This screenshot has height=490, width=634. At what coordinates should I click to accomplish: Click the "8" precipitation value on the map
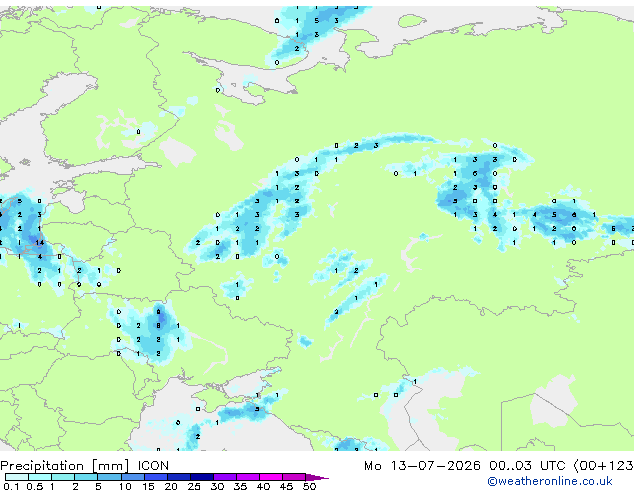[x=158, y=325]
